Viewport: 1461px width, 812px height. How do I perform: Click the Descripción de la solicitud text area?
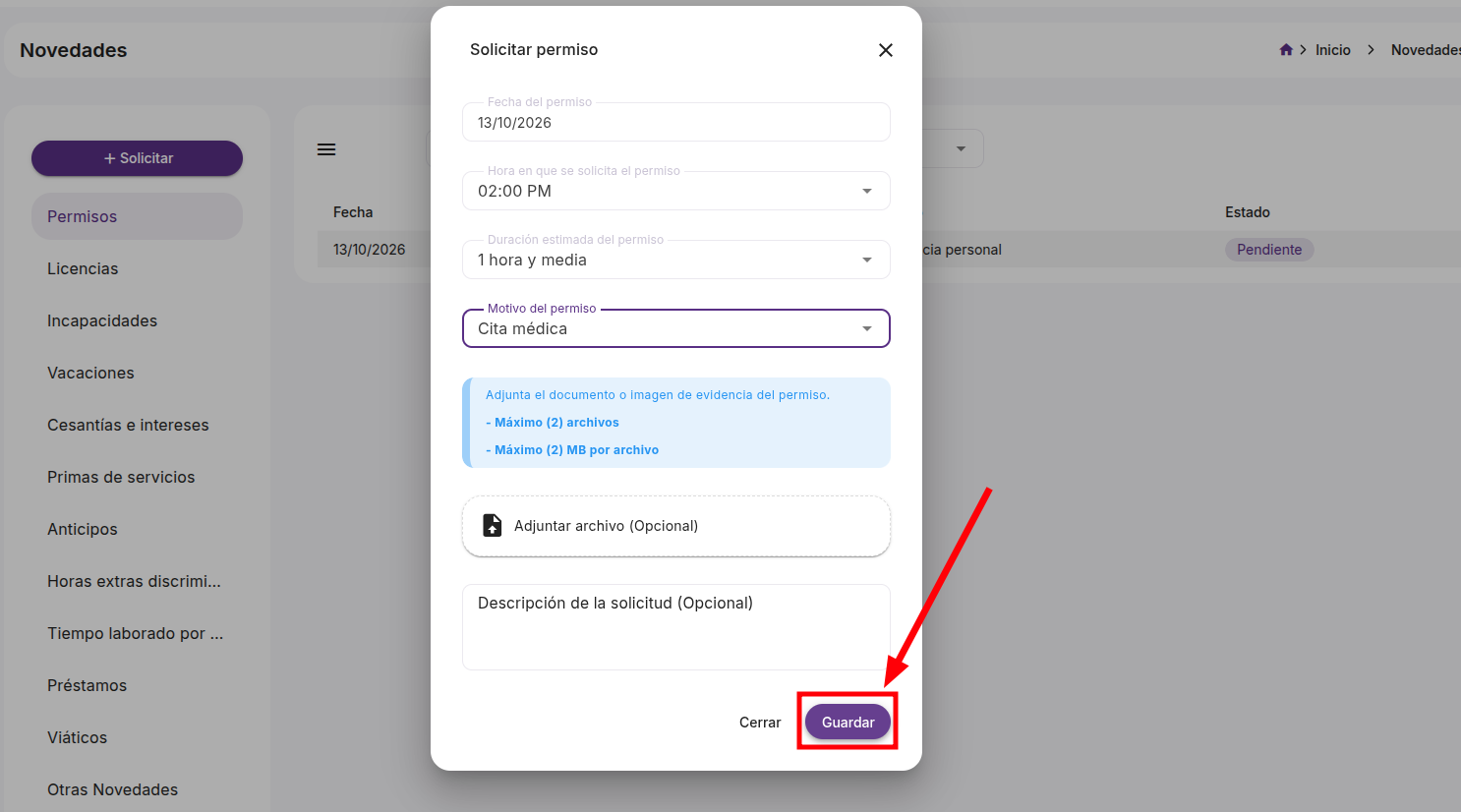(676, 627)
